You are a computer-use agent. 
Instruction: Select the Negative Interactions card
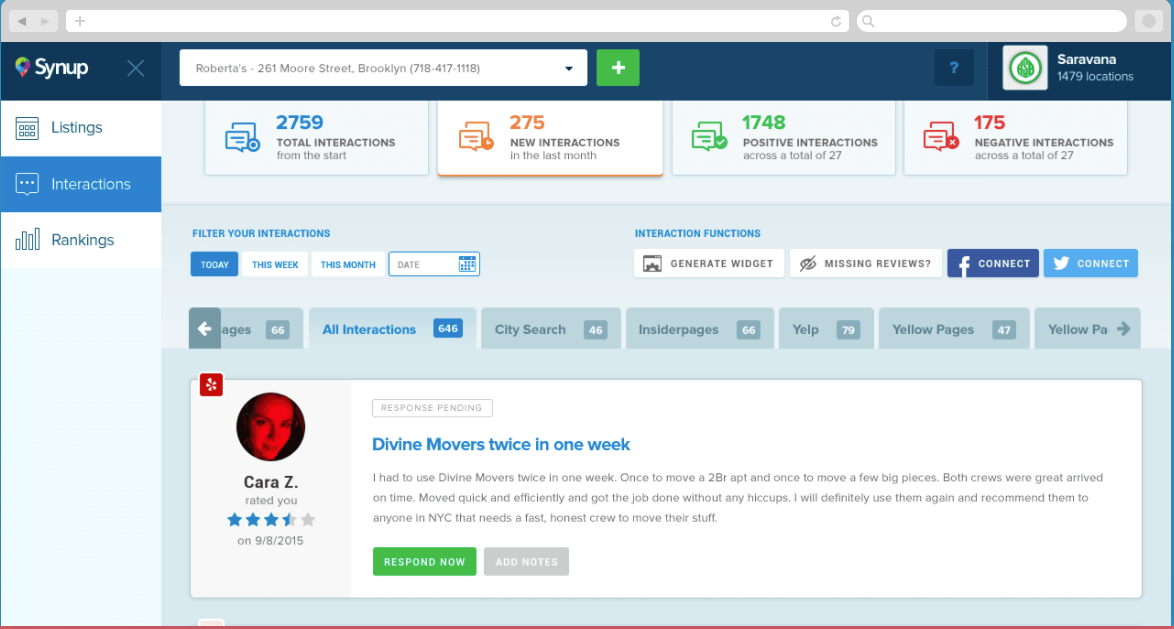click(x=1016, y=138)
